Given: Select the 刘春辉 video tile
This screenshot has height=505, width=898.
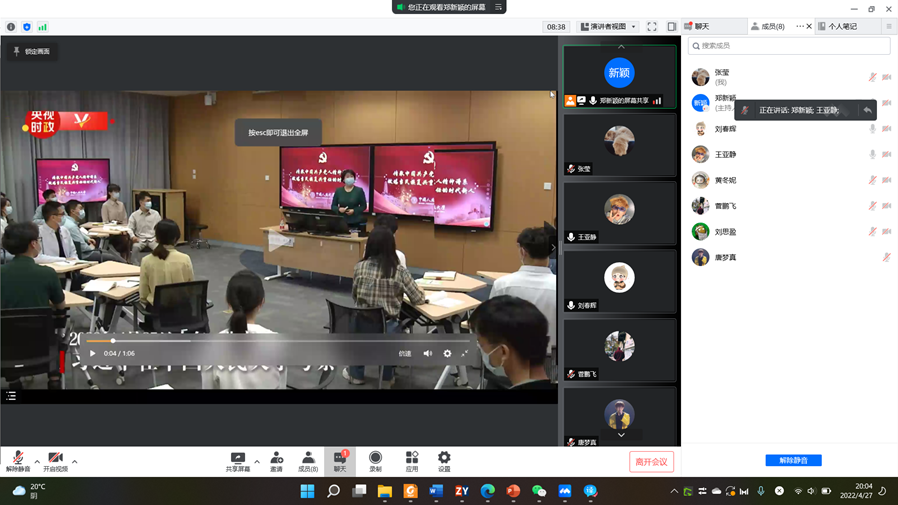Looking at the screenshot, I should 620,282.
